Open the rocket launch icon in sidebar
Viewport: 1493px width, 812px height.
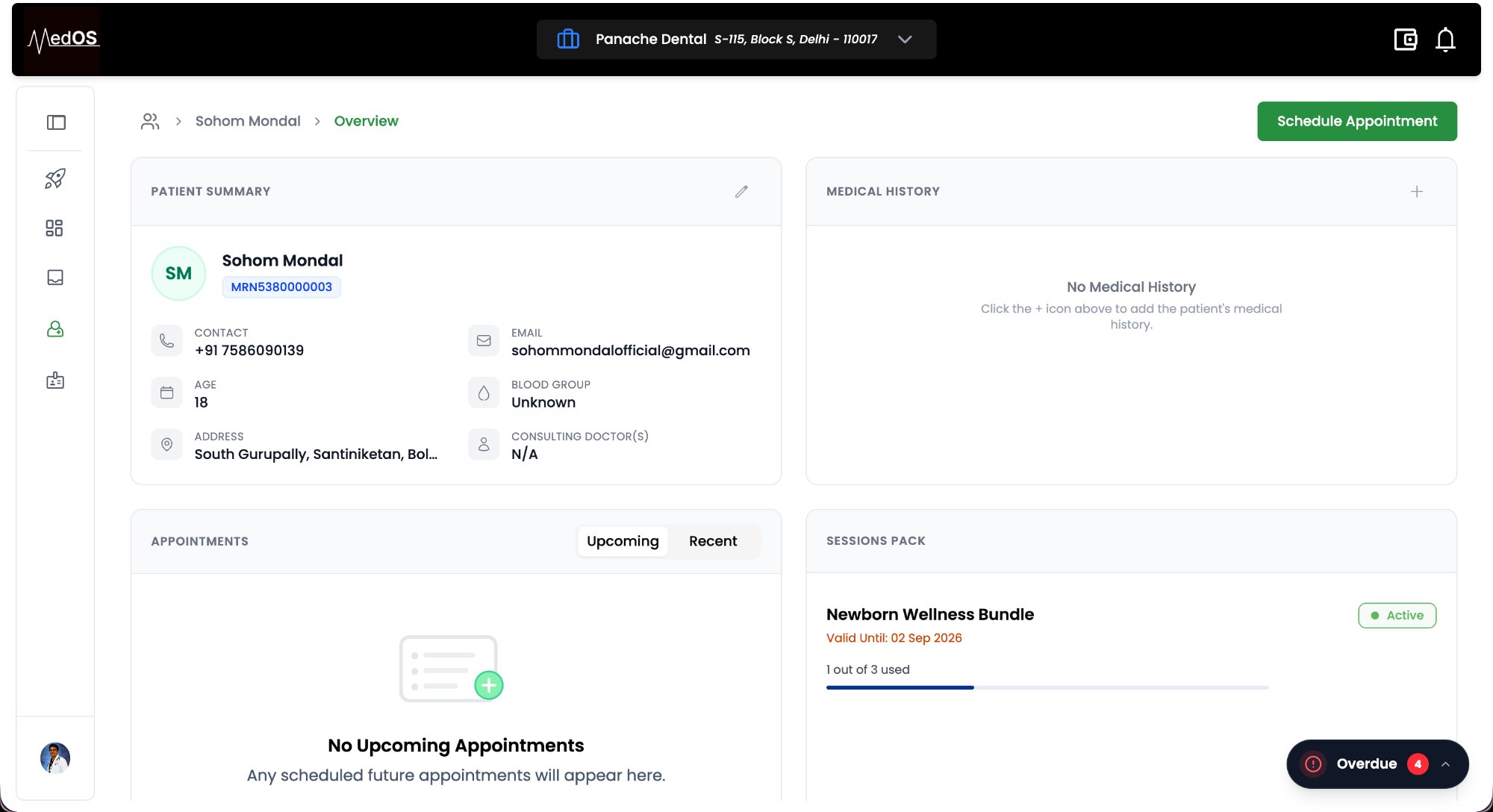click(55, 178)
